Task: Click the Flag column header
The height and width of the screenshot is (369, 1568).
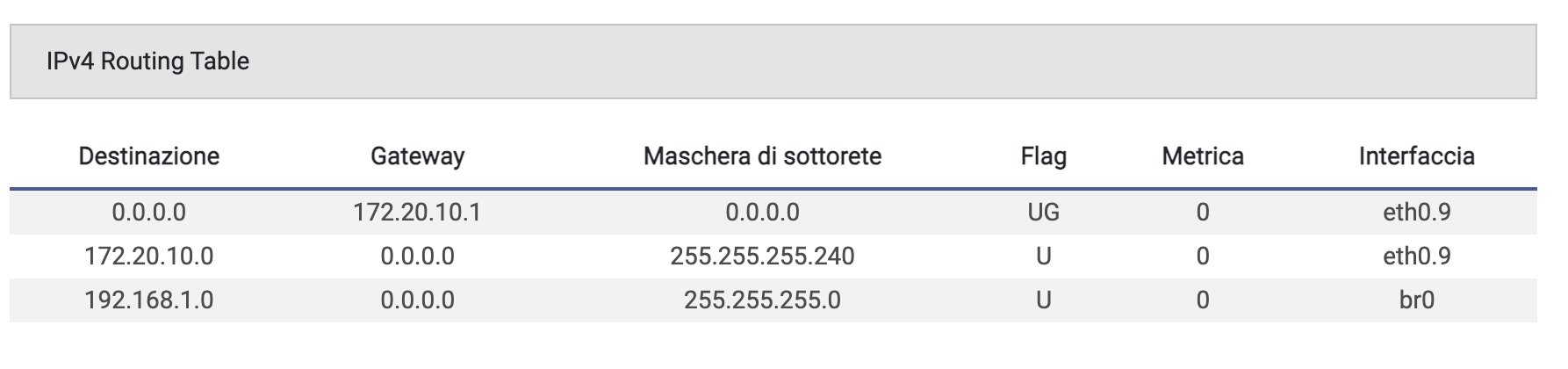Action: [x=1043, y=156]
